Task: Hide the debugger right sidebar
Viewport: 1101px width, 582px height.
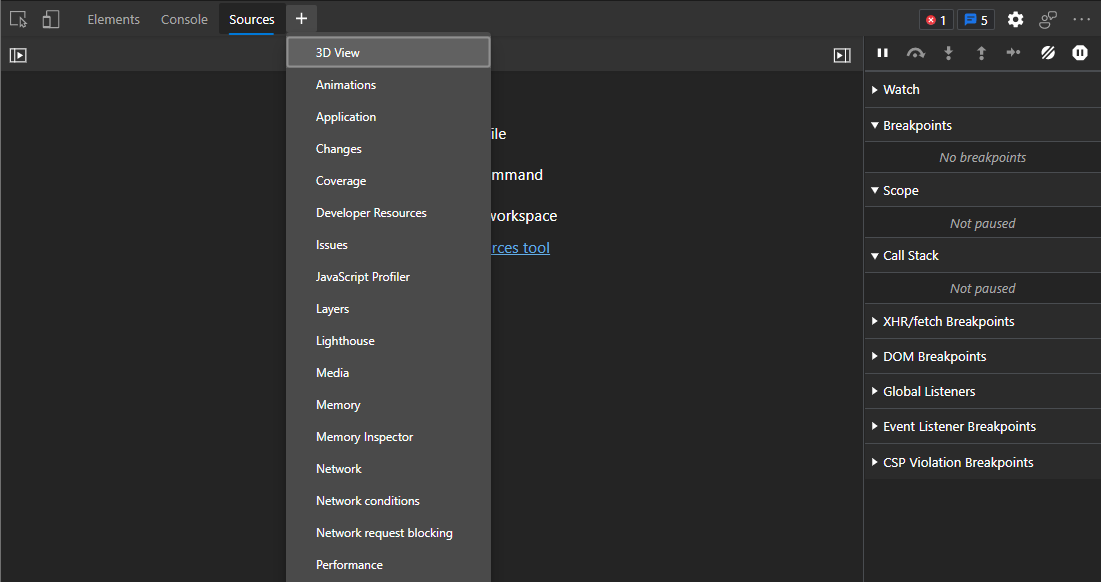Action: pyautogui.click(x=841, y=55)
